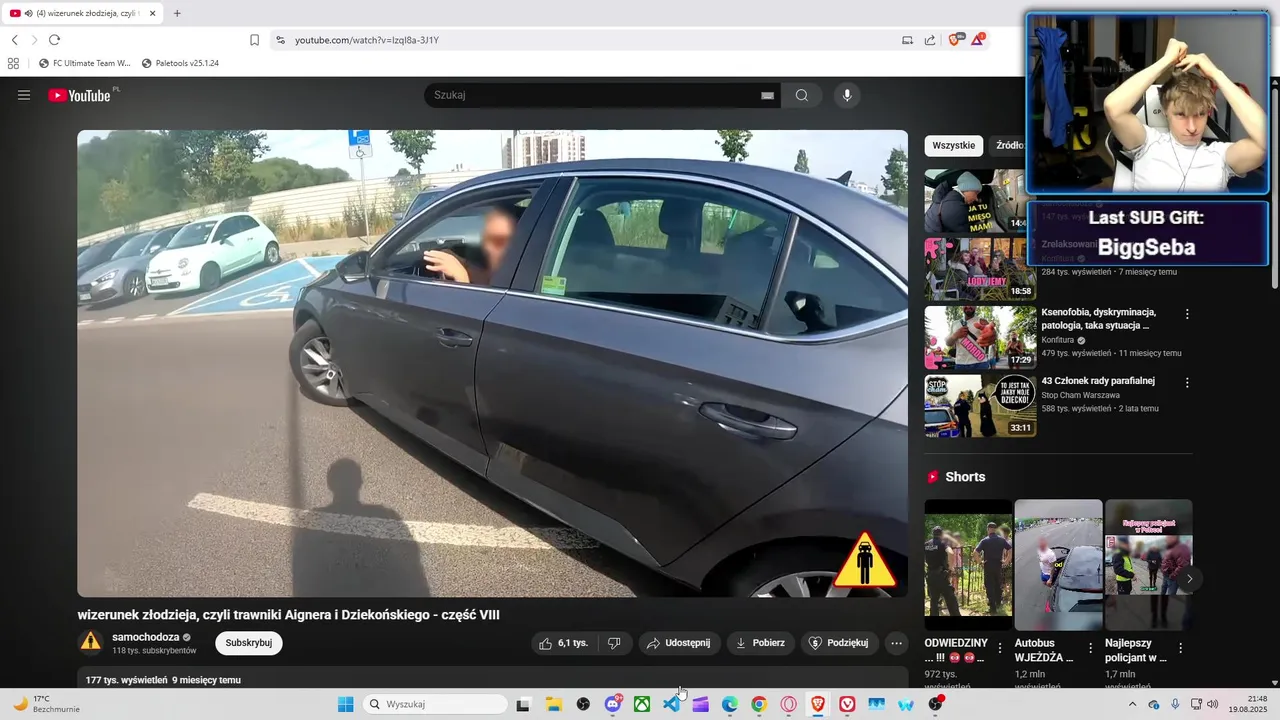Image resolution: width=1280 pixels, height=720 pixels.
Task: Click the Podziękuj thanks button
Action: (839, 643)
